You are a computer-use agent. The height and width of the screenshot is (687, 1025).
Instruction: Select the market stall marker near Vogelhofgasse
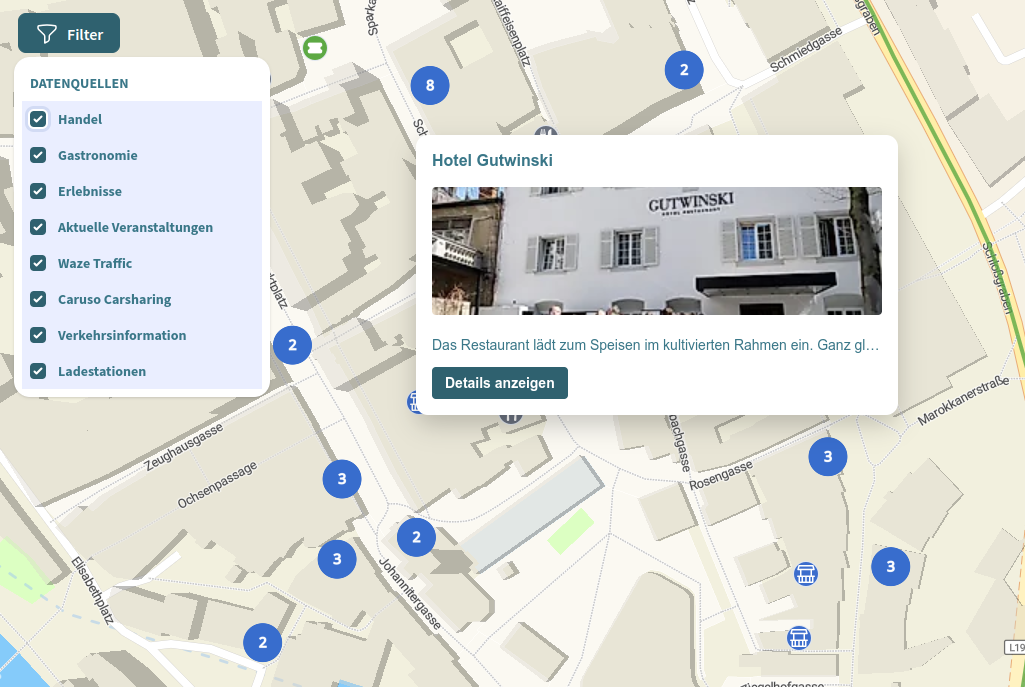[x=798, y=637]
